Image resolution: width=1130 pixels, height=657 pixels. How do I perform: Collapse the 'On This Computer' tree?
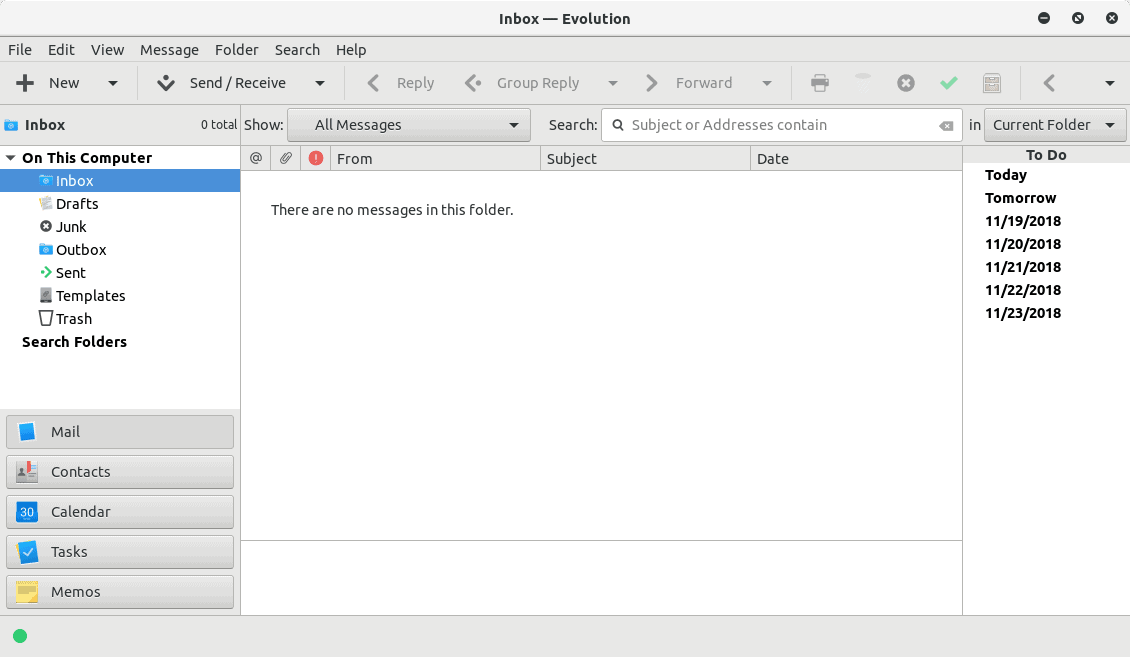pos(11,158)
